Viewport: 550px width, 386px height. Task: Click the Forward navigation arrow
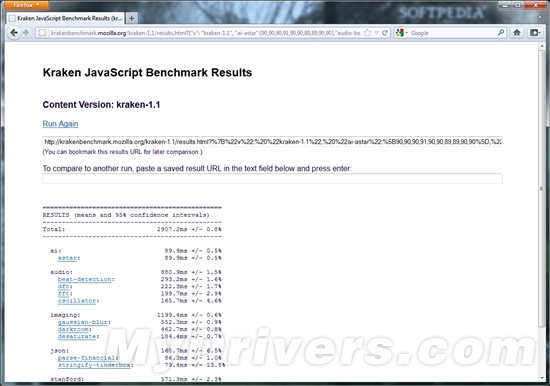coord(26,33)
